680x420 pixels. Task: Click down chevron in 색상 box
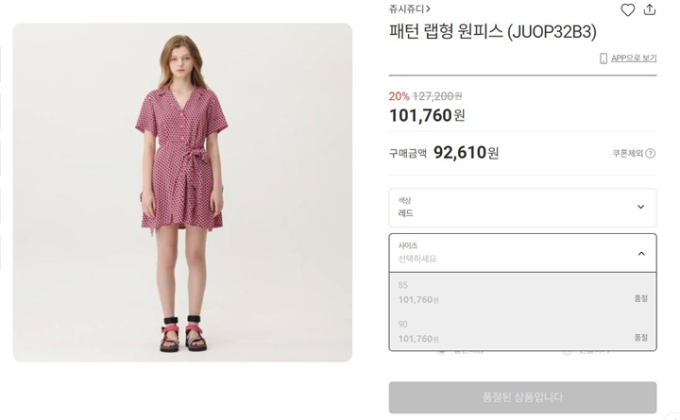[x=641, y=207]
